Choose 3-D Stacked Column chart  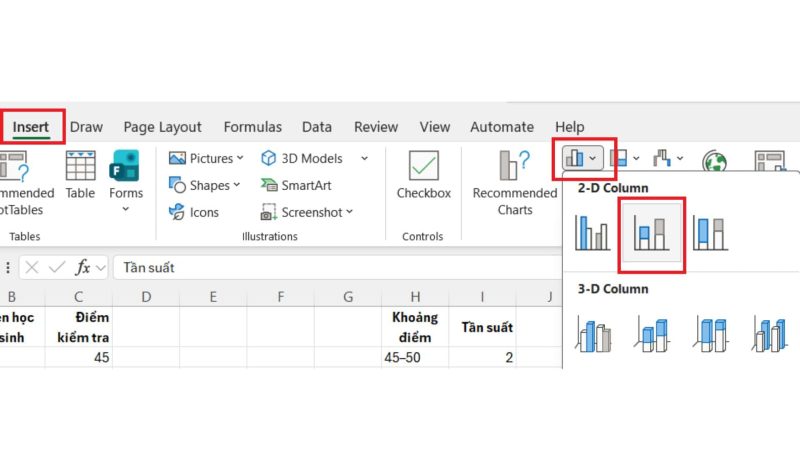tap(652, 335)
